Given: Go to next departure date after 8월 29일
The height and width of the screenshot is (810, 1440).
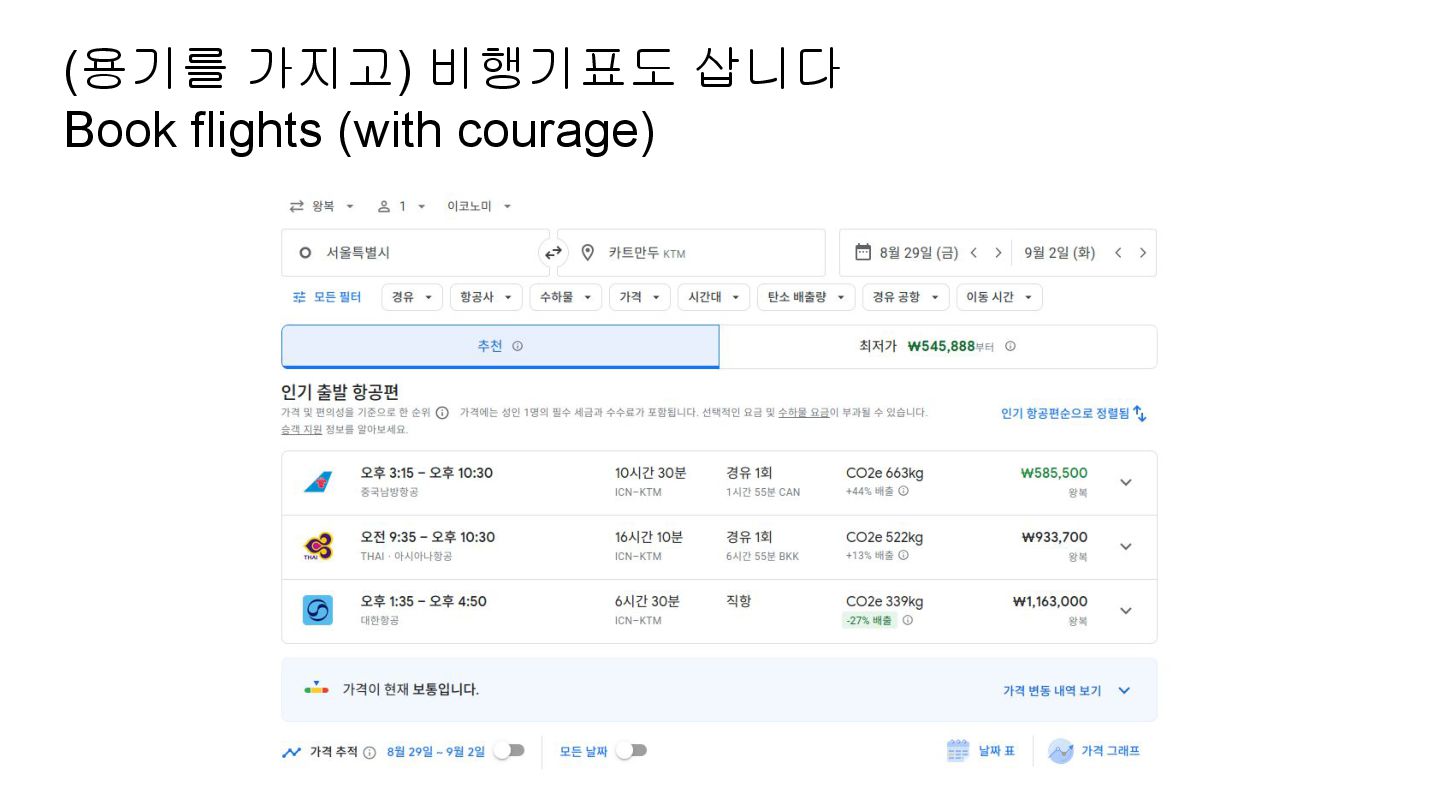Looking at the screenshot, I should click(x=997, y=253).
